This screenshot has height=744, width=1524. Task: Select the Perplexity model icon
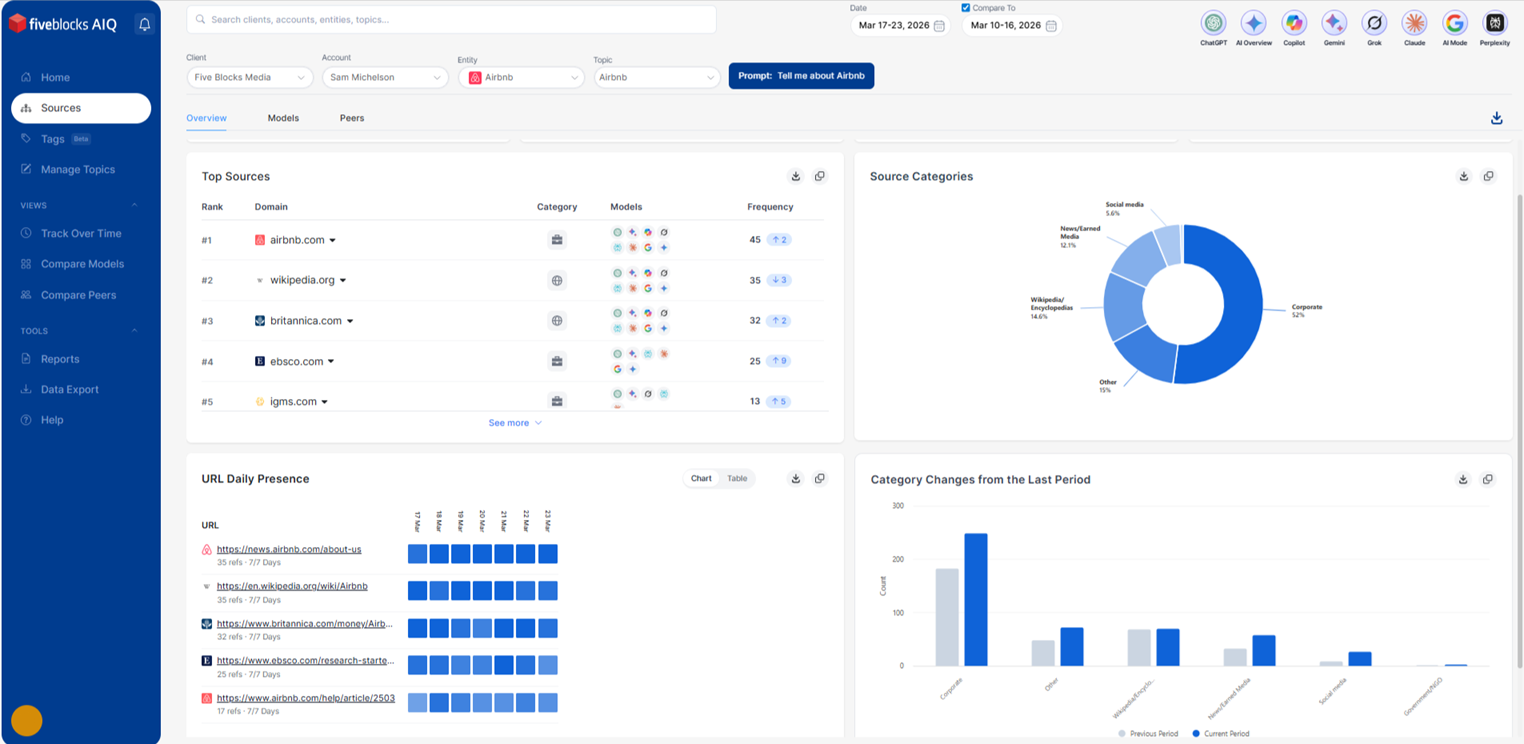point(1495,23)
